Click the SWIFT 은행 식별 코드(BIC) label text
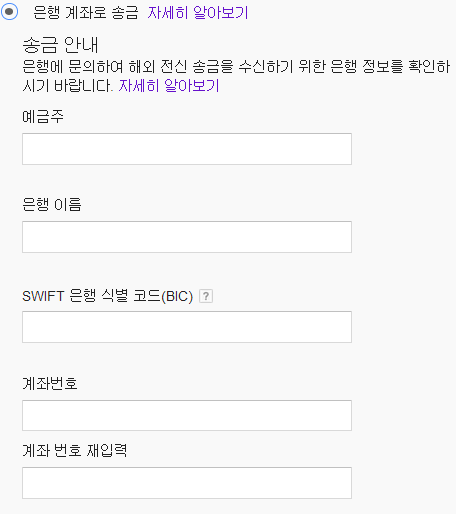The width and height of the screenshot is (458, 514). [x=107, y=296]
